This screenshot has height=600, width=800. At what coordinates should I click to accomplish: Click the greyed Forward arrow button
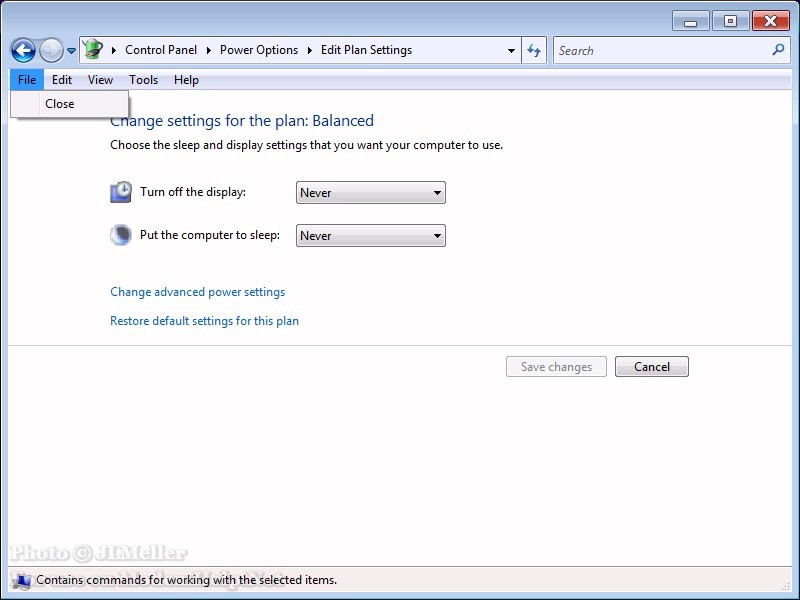[x=51, y=51]
